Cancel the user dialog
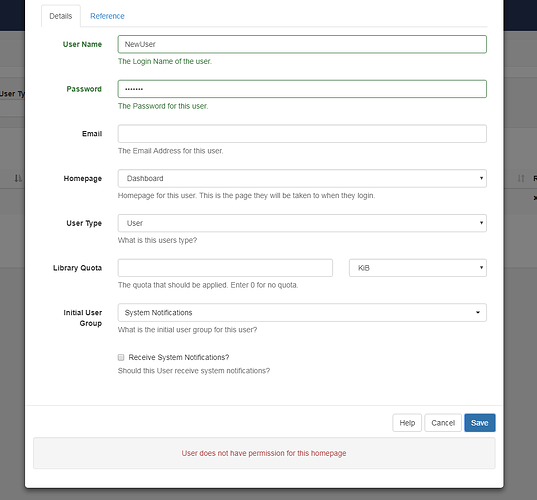This screenshot has width=537, height=500. click(x=443, y=423)
